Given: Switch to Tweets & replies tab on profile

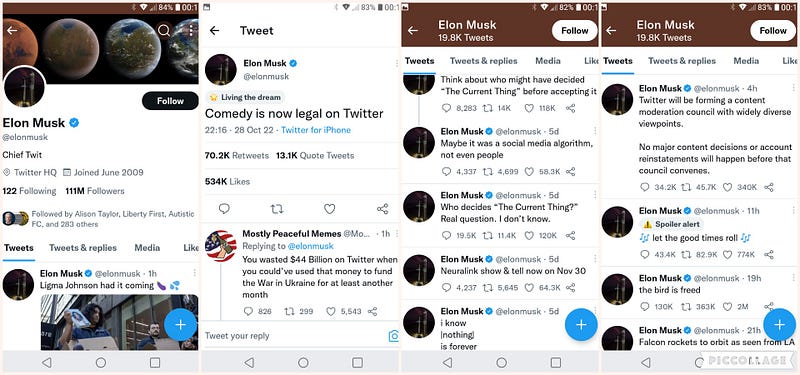Looking at the screenshot, I should click(x=83, y=248).
